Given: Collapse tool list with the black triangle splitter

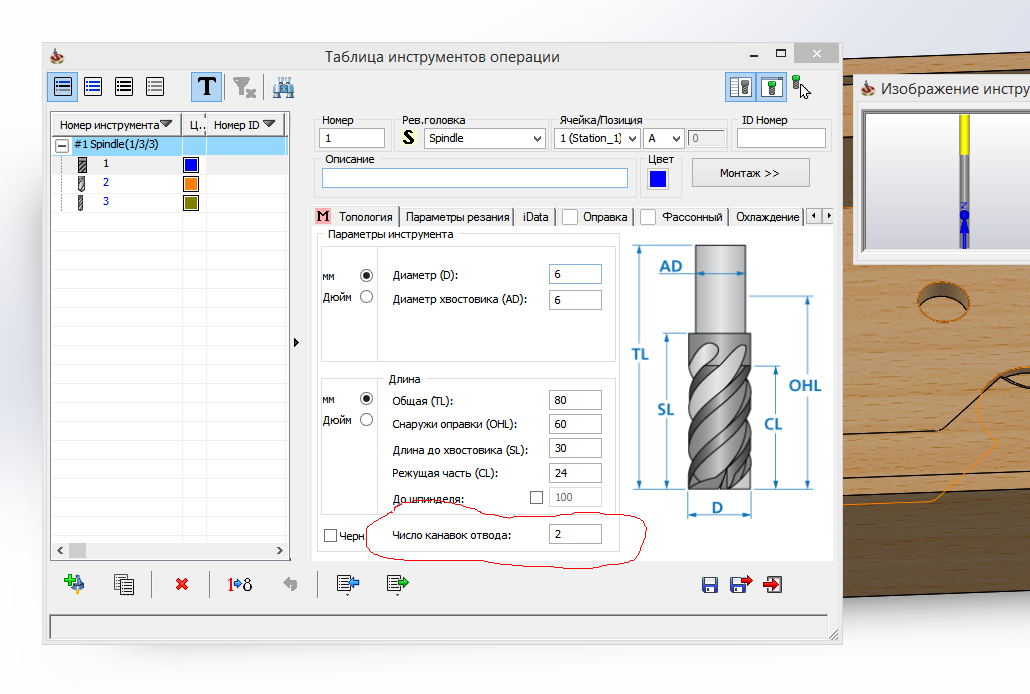Looking at the screenshot, I should click(296, 342).
